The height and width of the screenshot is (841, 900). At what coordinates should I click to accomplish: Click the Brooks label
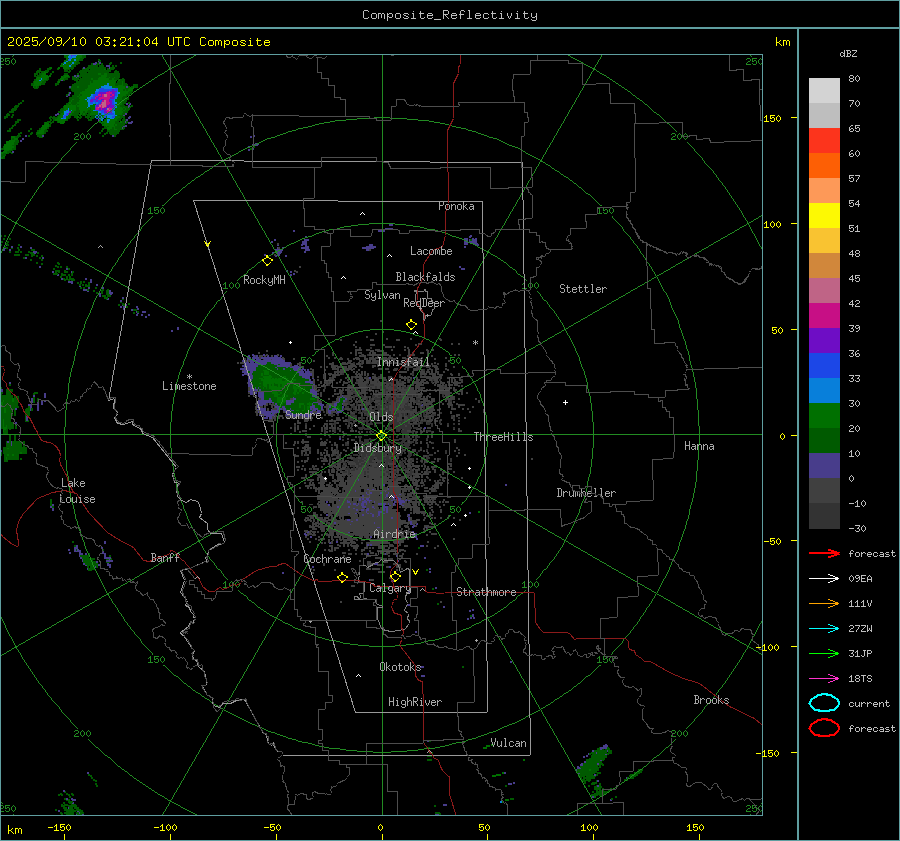(x=711, y=700)
